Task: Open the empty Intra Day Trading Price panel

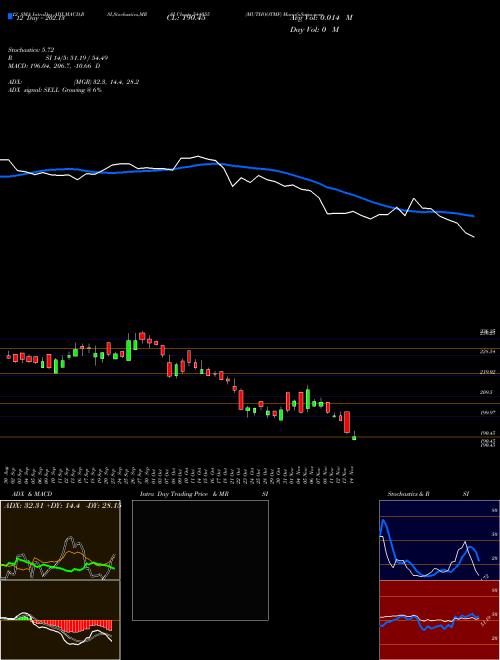Action: pyautogui.click(x=200, y=560)
